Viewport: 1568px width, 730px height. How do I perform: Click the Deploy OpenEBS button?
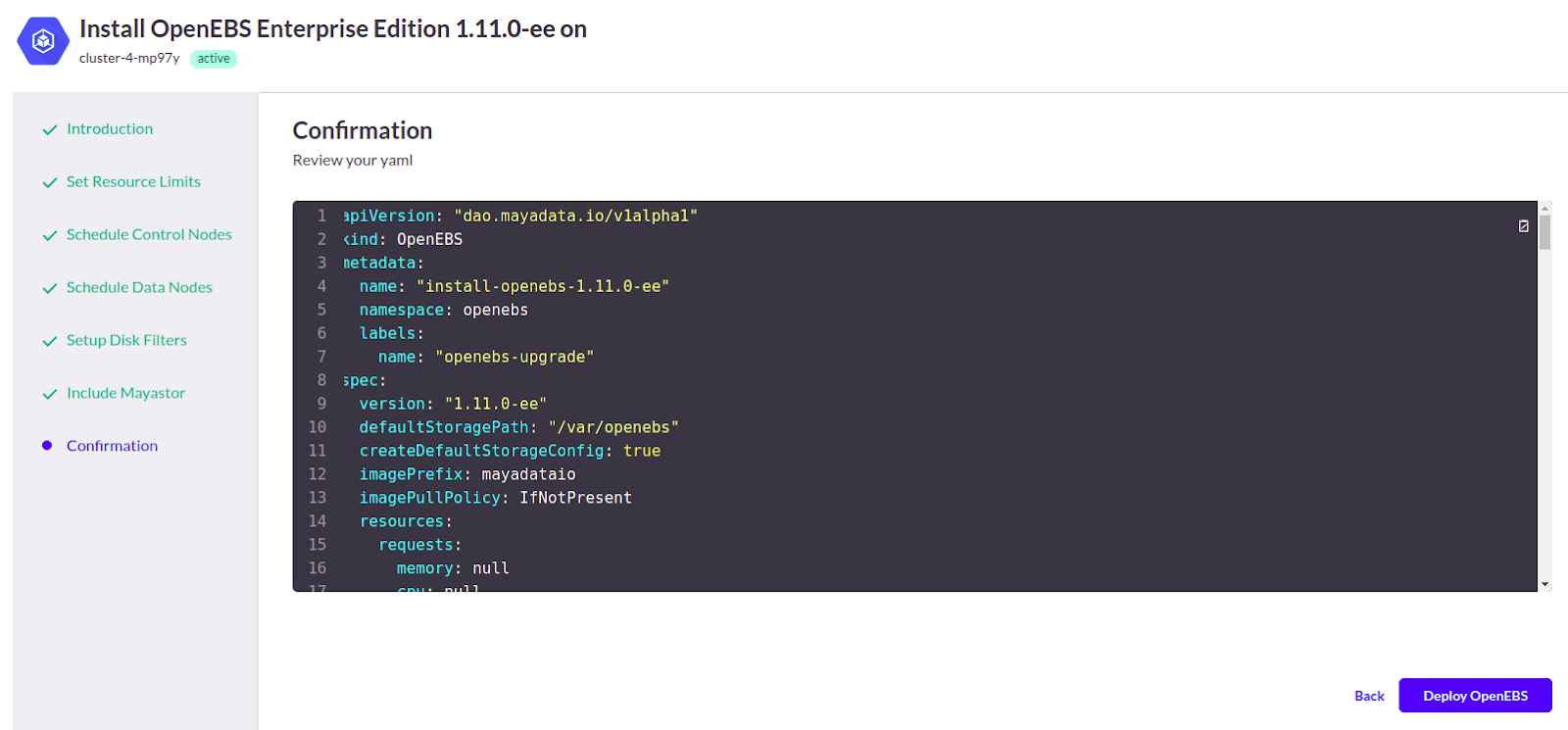pyautogui.click(x=1475, y=696)
